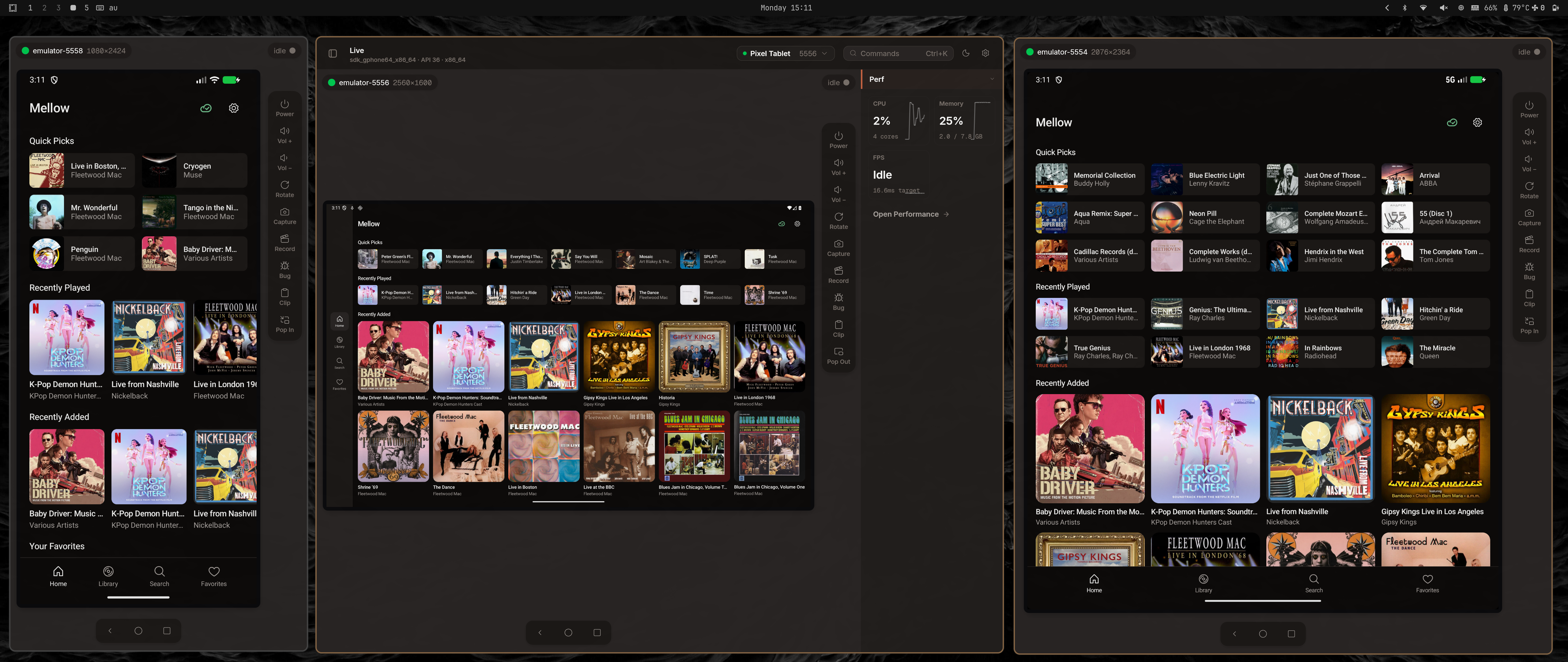Click Android recents square below emulator-5554
This screenshot has width=1568, height=662.
click(x=1291, y=633)
